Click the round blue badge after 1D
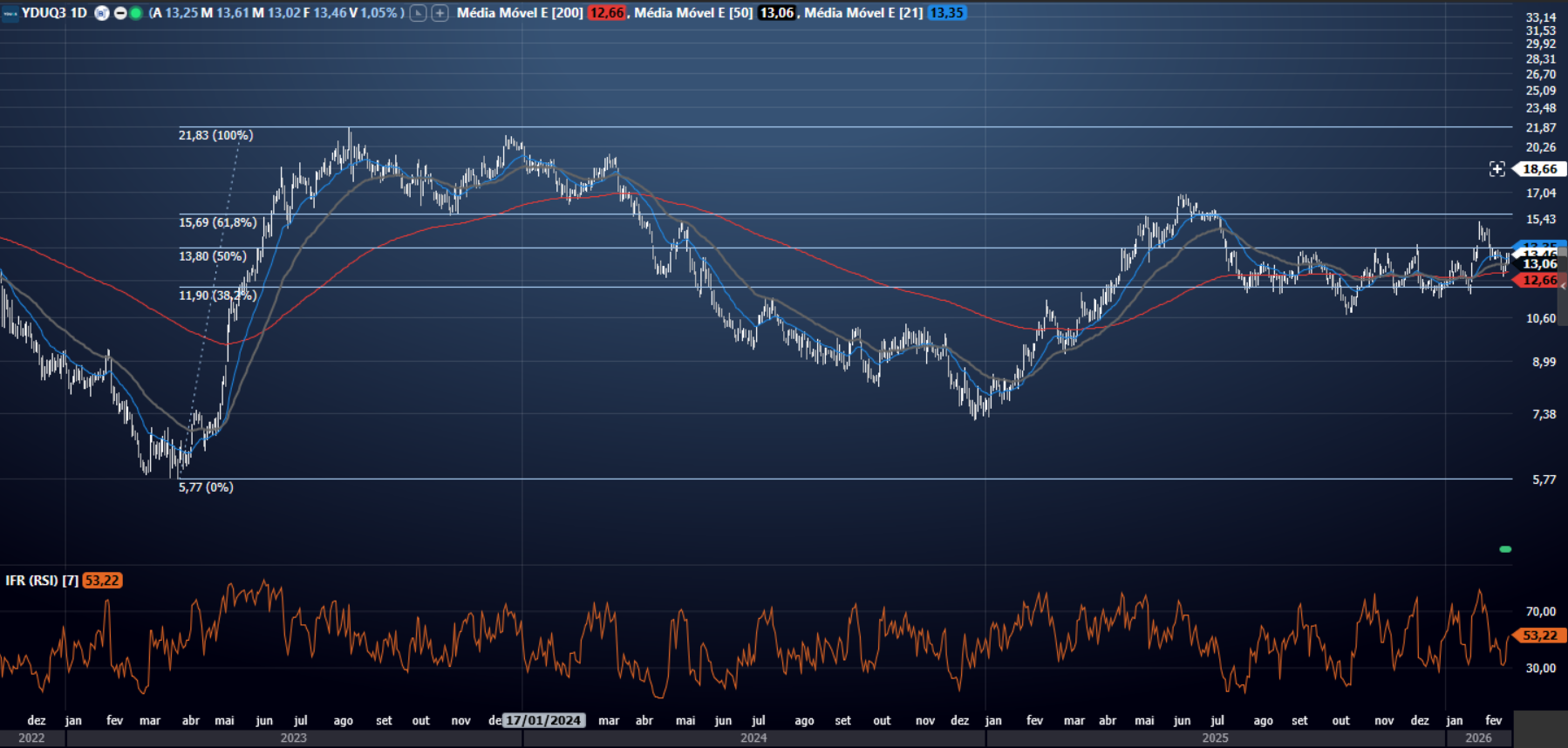This screenshot has height=748, width=1568. click(102, 13)
